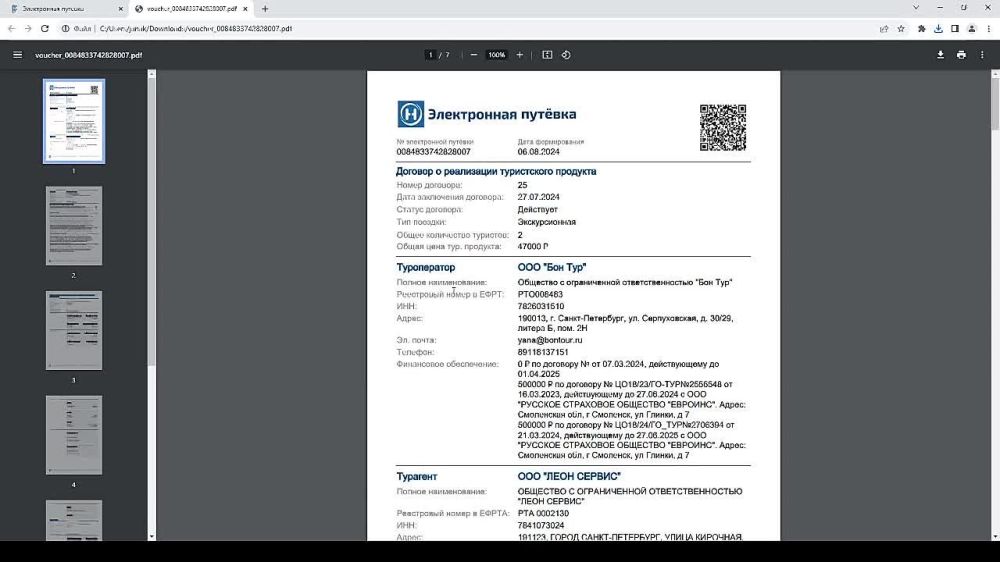Jump to page 3 thumbnail

pyautogui.click(x=74, y=330)
